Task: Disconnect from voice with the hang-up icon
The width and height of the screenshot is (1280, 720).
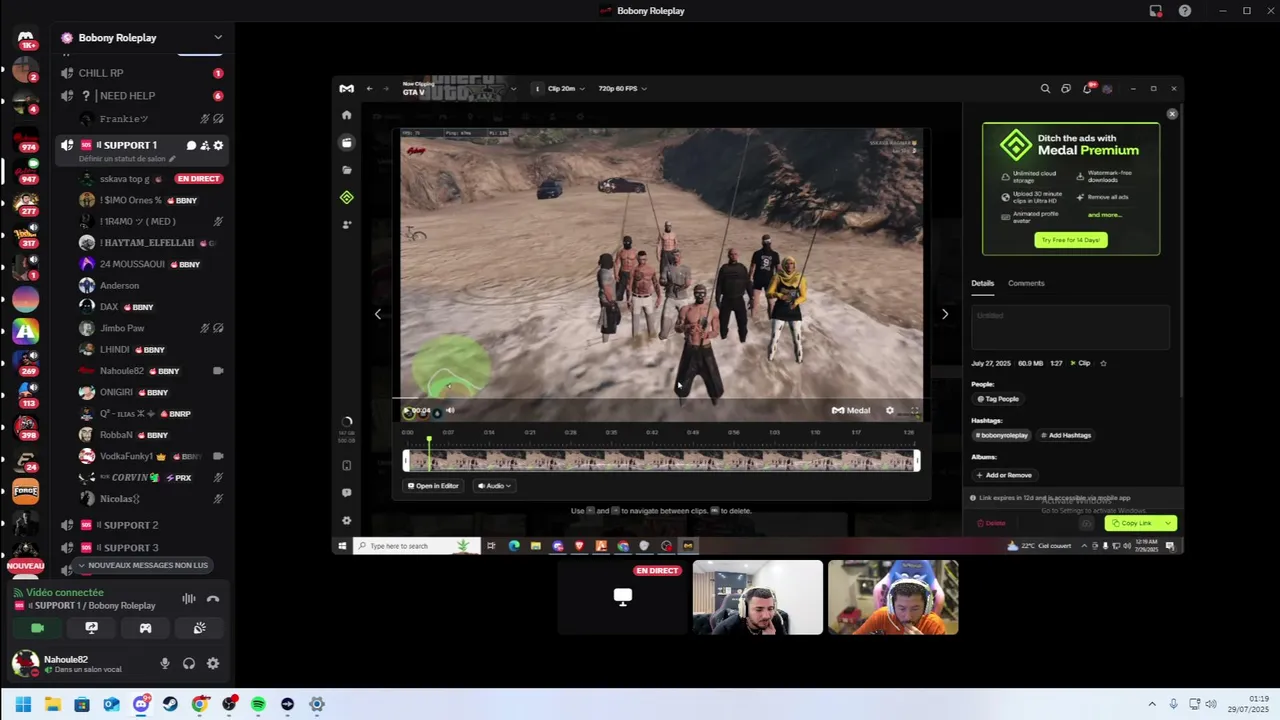Action: [x=213, y=599]
